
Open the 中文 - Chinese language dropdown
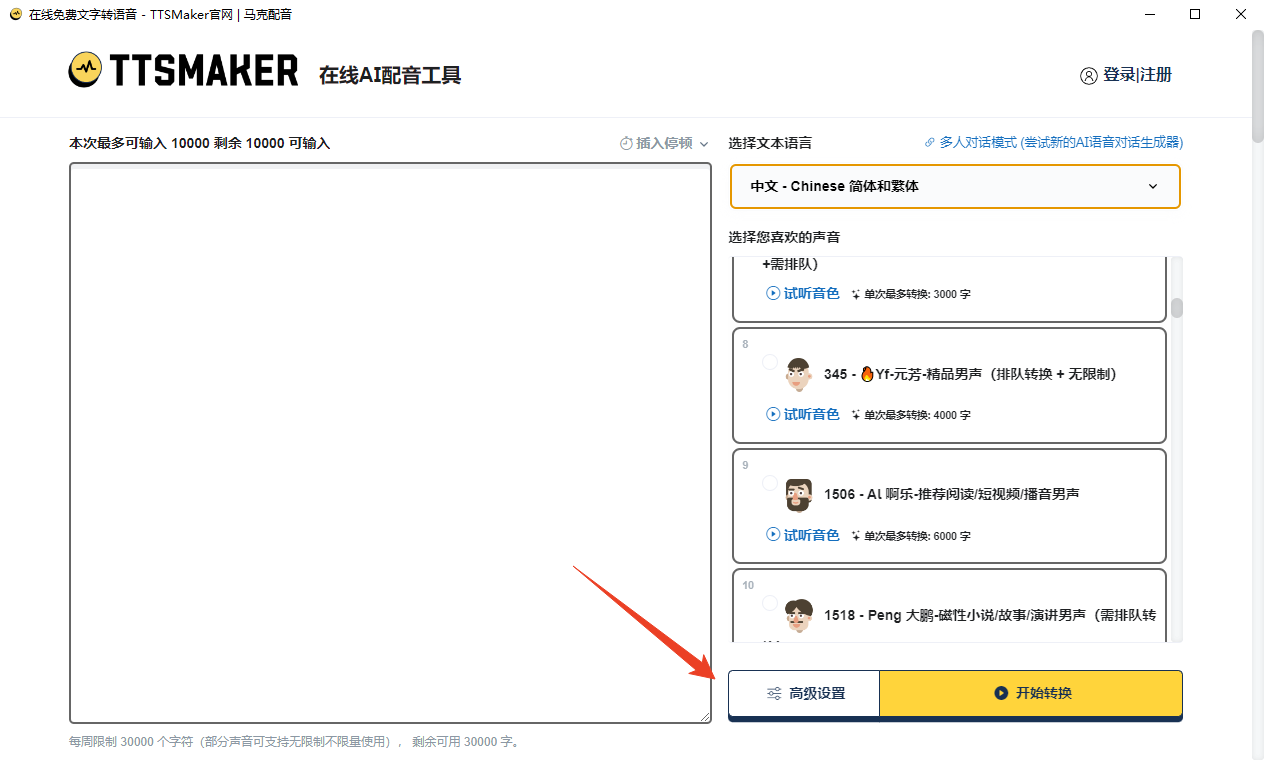[955, 187]
